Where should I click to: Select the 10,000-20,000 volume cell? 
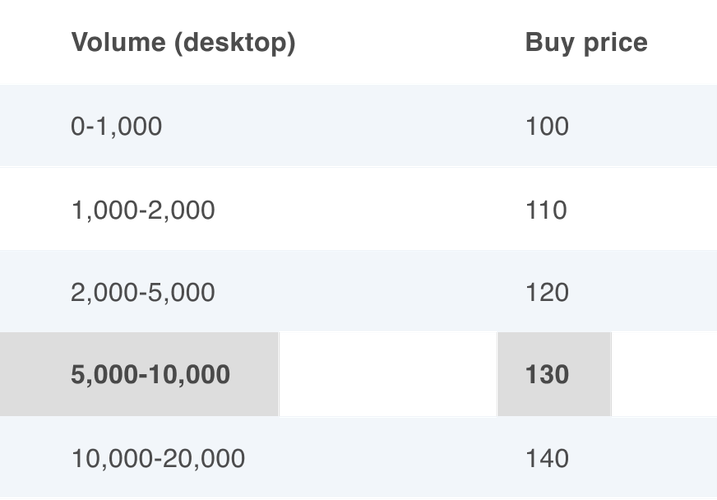pos(158,459)
